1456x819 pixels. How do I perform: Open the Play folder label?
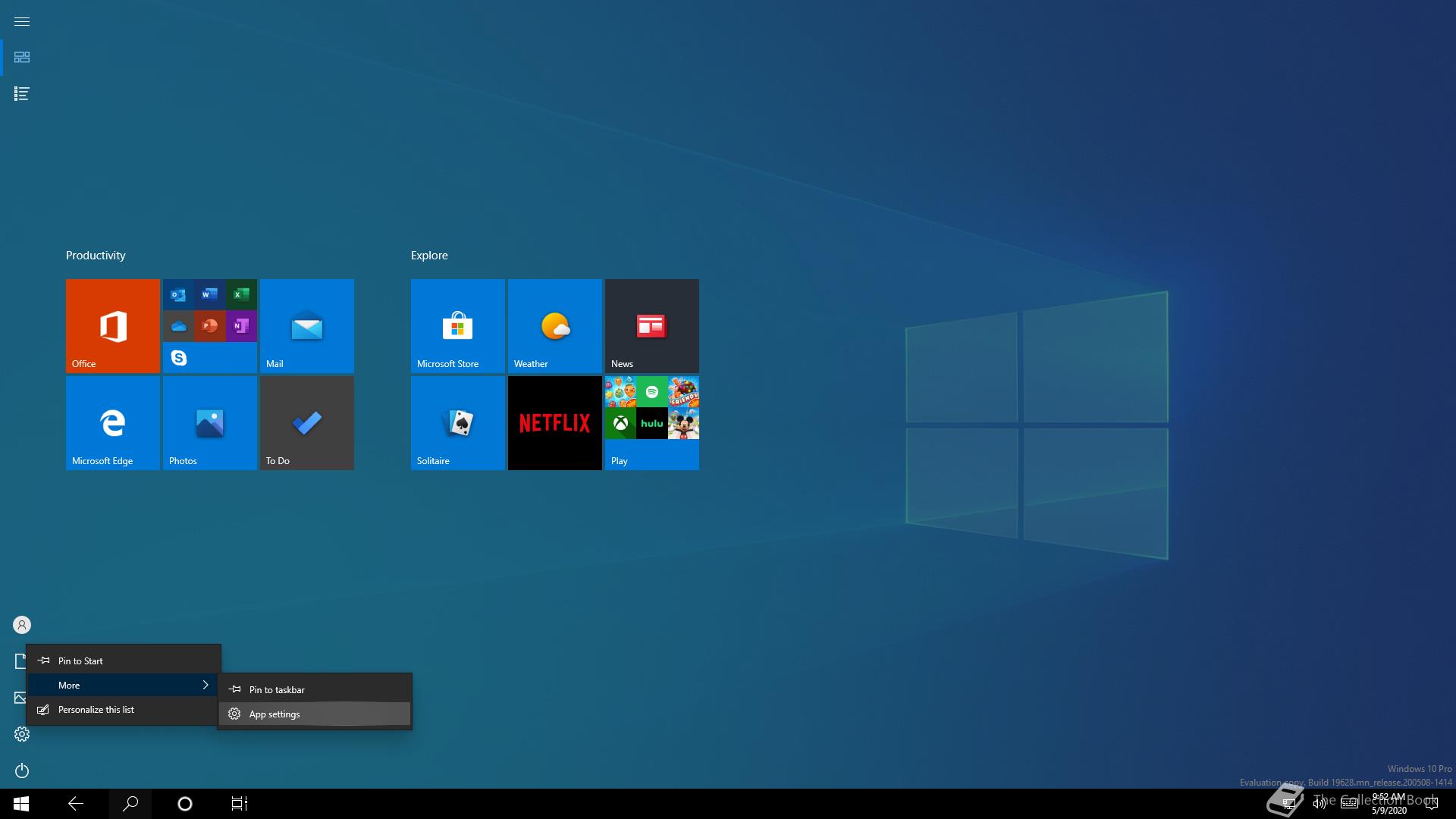tap(620, 461)
